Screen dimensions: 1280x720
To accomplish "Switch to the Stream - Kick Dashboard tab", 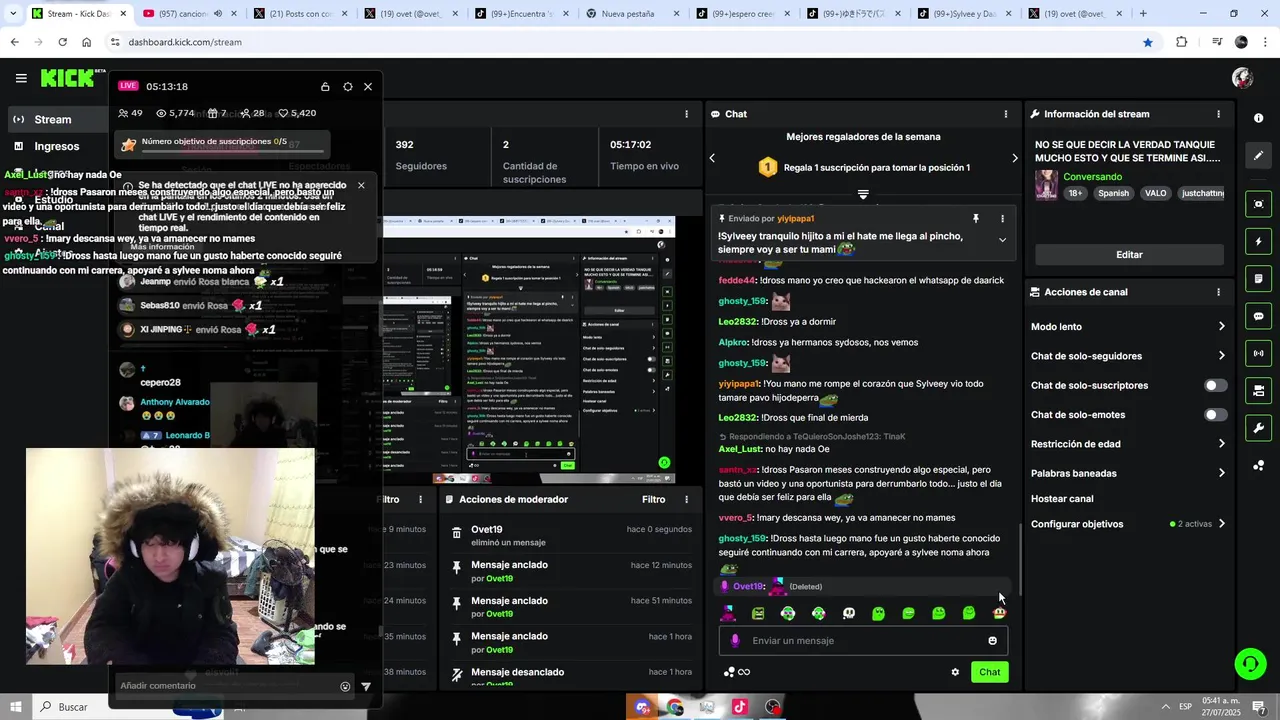I will click(78, 14).
